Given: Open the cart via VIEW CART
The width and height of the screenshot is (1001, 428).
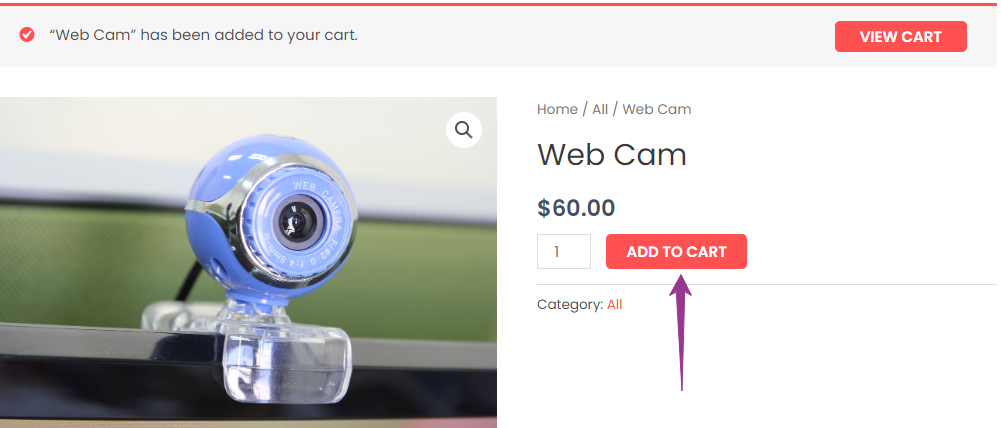Looking at the screenshot, I should tap(900, 36).
